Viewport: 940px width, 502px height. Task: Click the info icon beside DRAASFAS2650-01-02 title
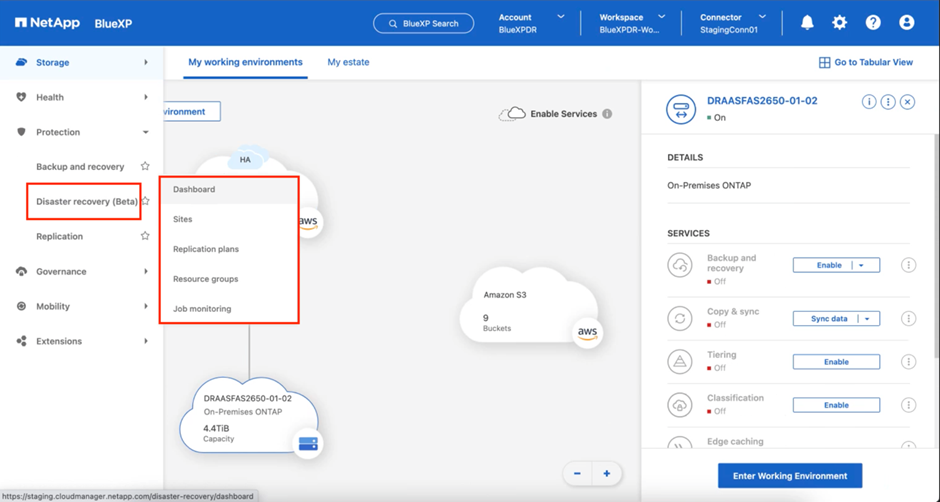coord(869,102)
